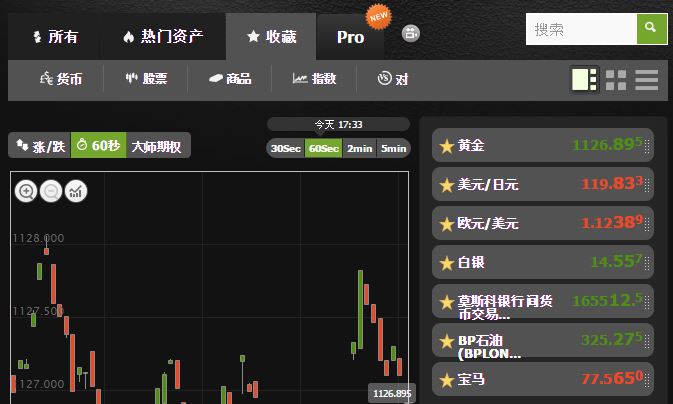Switch to list layout view

tap(647, 80)
